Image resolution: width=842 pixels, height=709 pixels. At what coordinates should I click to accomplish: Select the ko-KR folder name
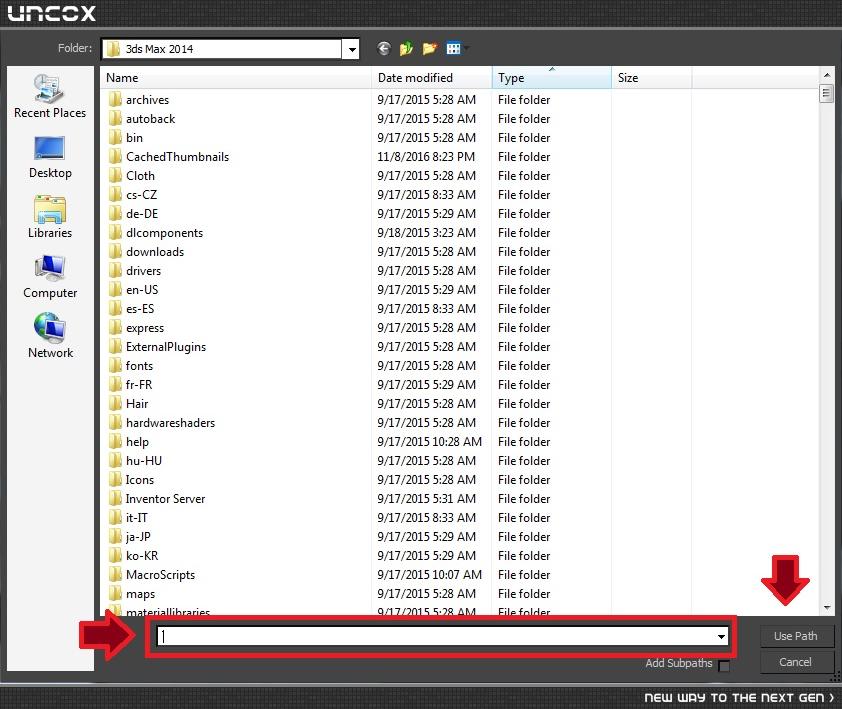(142, 556)
